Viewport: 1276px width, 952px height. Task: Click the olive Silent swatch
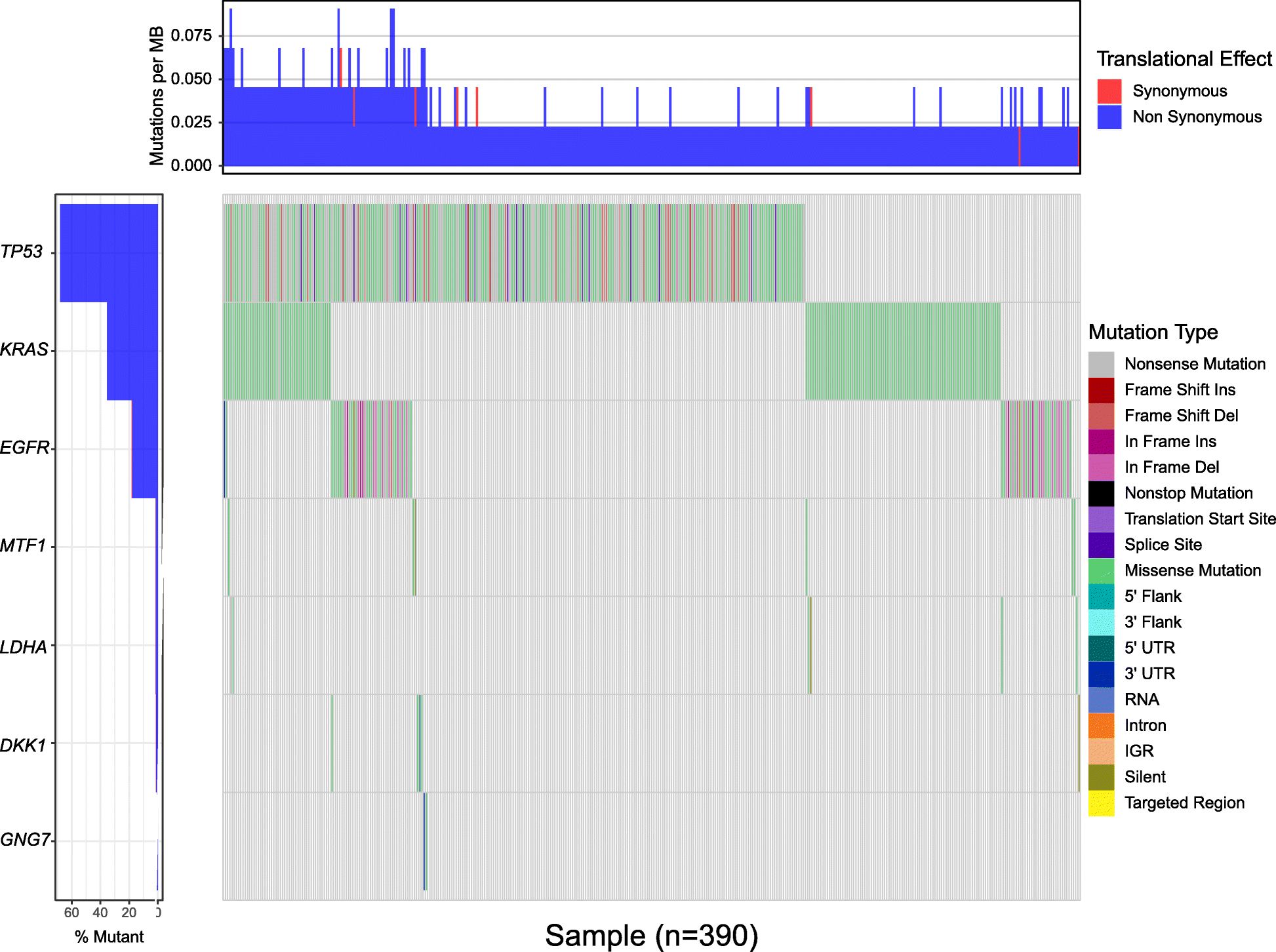[x=1101, y=777]
